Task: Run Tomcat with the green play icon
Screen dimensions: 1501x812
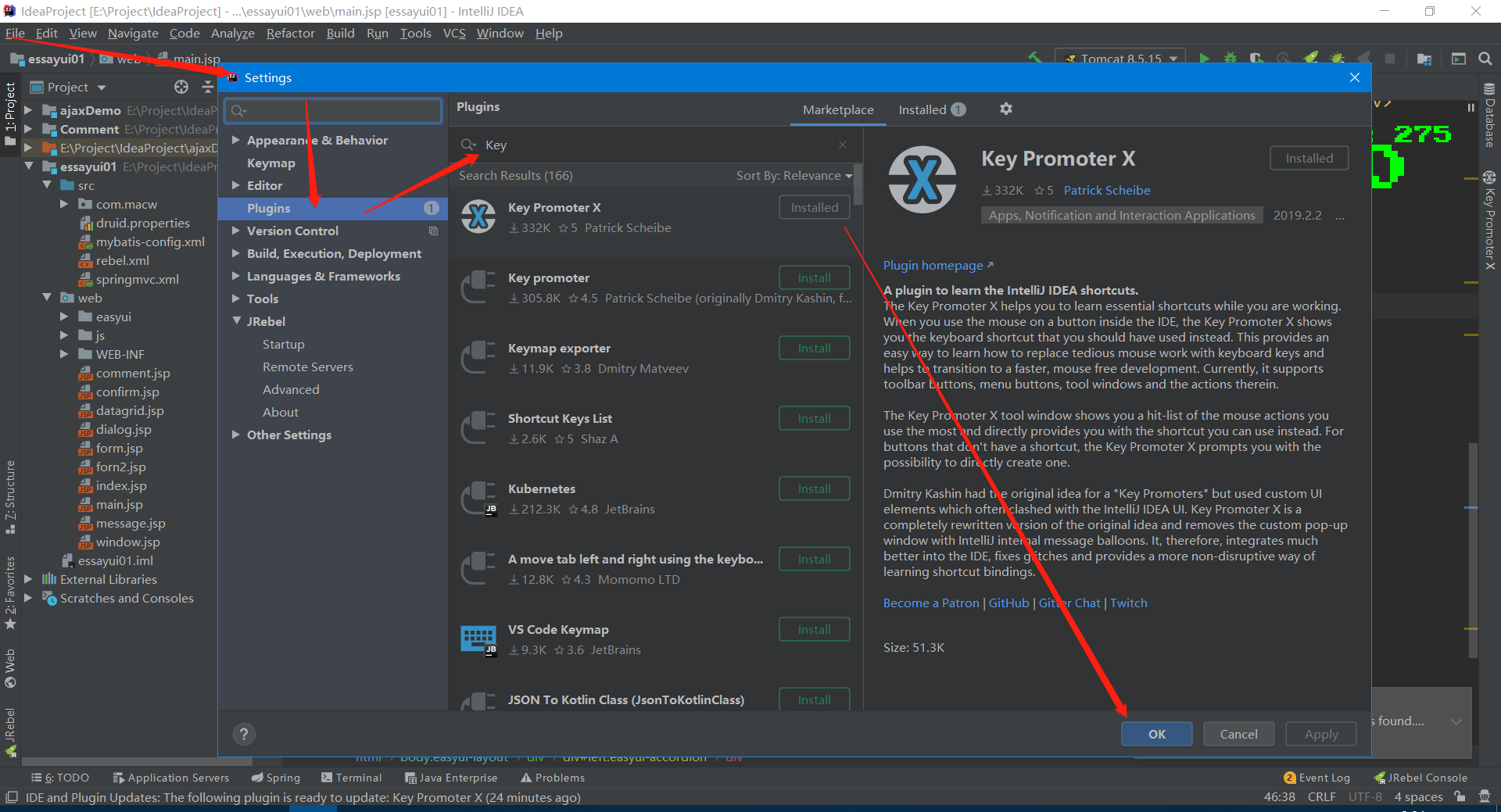Action: click(x=1204, y=59)
